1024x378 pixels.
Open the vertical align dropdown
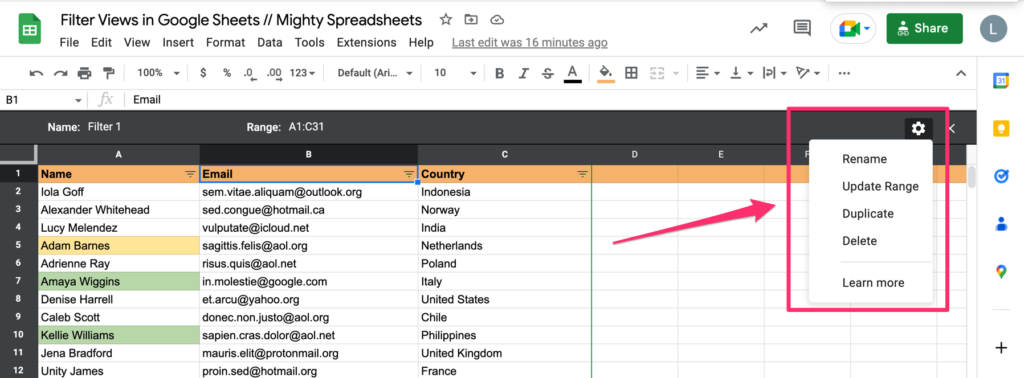coord(743,73)
